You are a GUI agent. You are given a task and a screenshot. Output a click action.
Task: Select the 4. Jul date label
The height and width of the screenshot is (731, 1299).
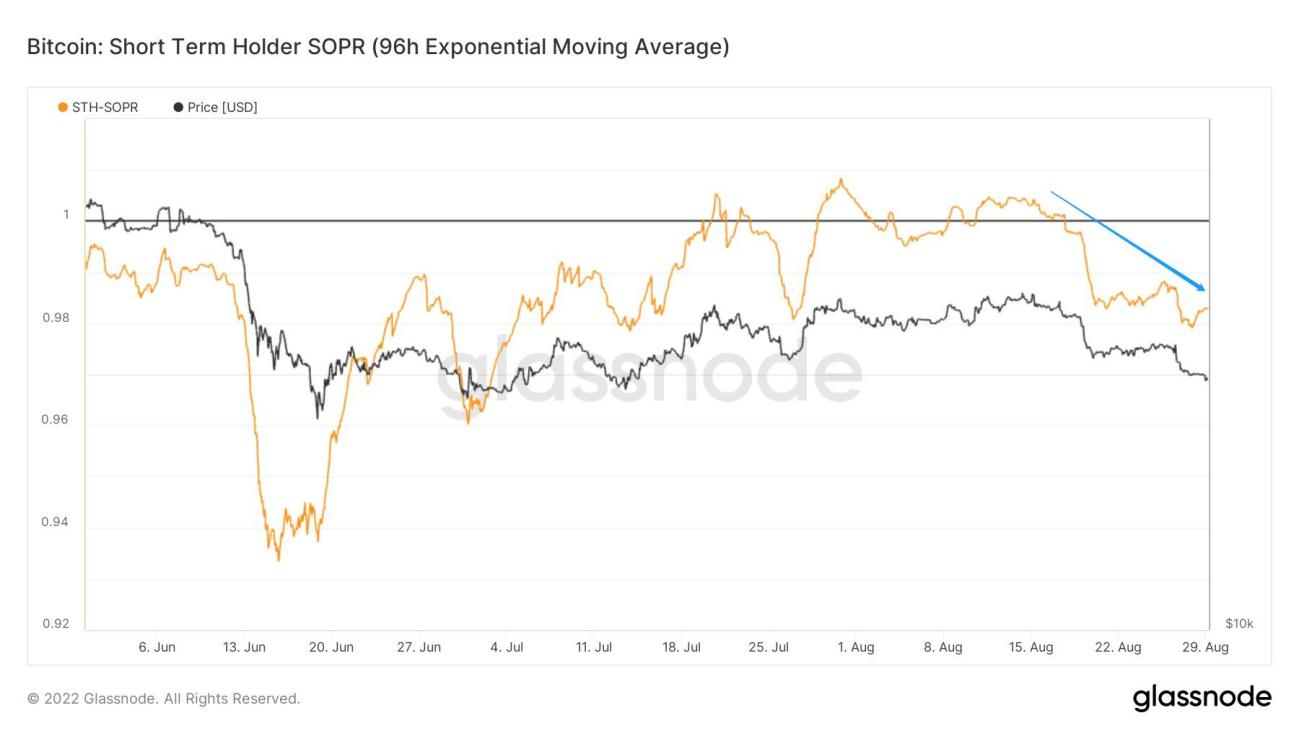506,647
